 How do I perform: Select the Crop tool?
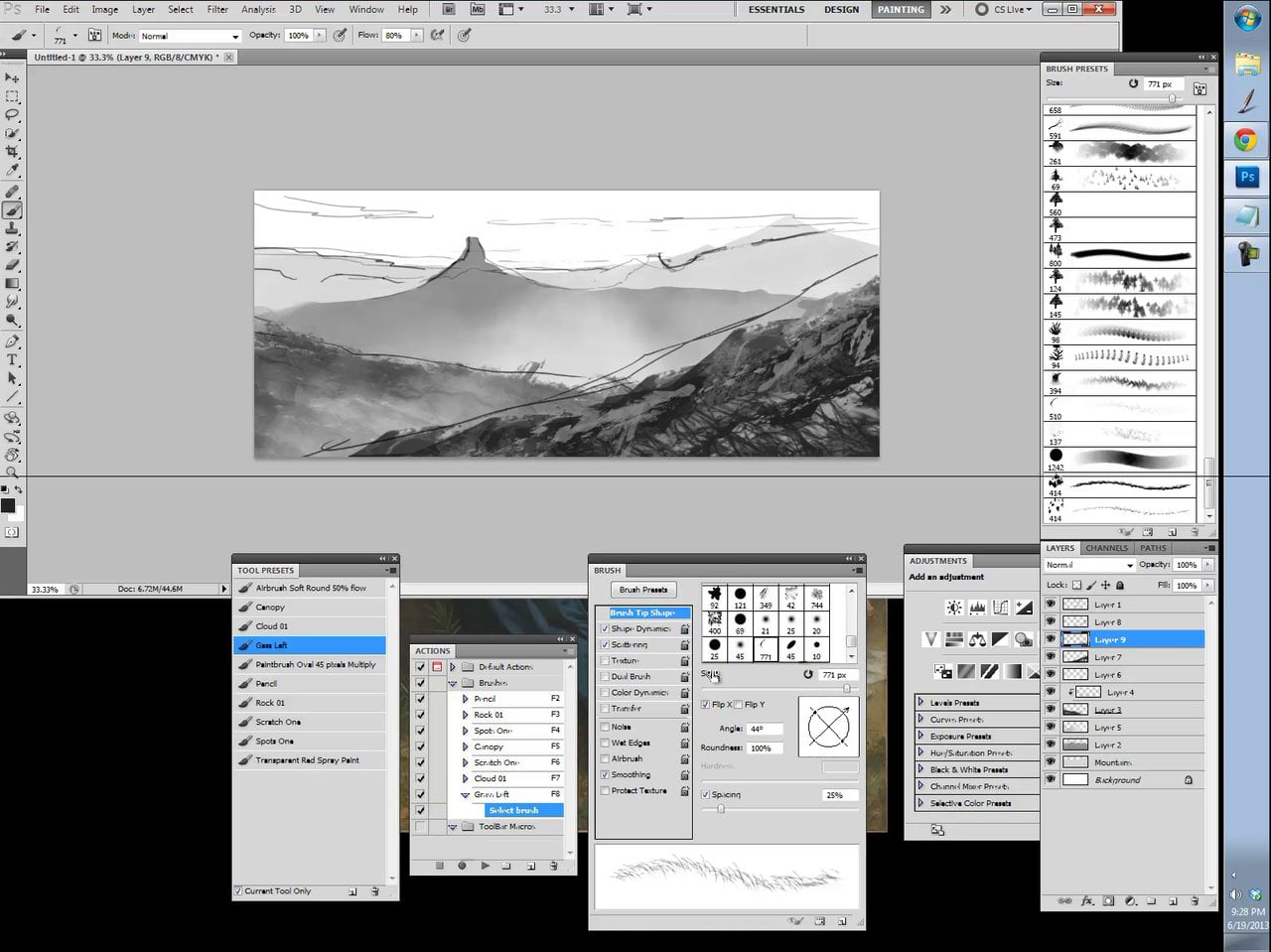pos(12,153)
